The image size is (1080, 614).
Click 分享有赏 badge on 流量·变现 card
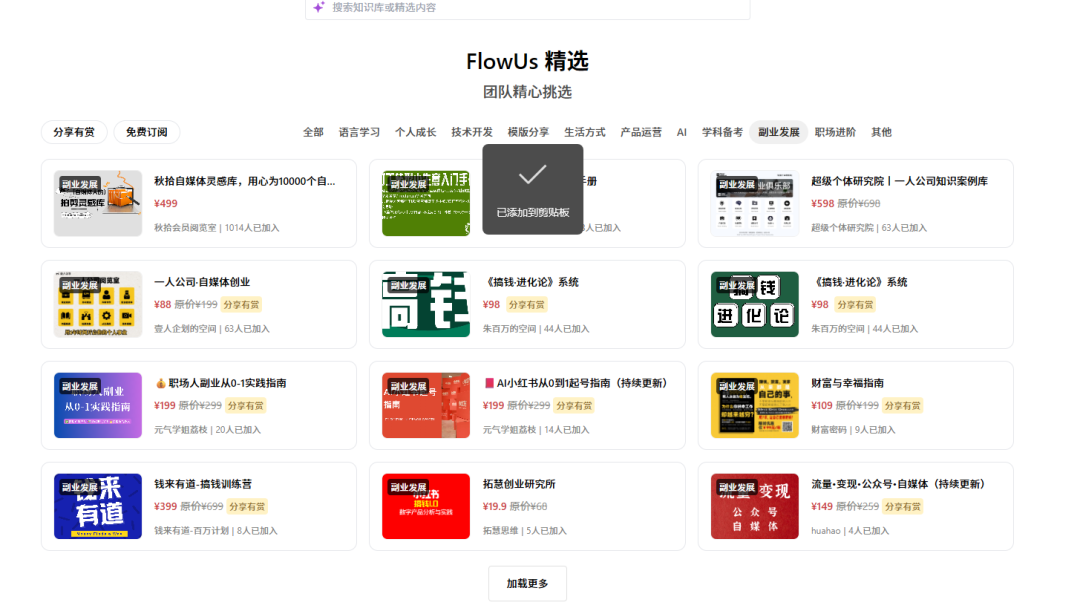click(902, 506)
